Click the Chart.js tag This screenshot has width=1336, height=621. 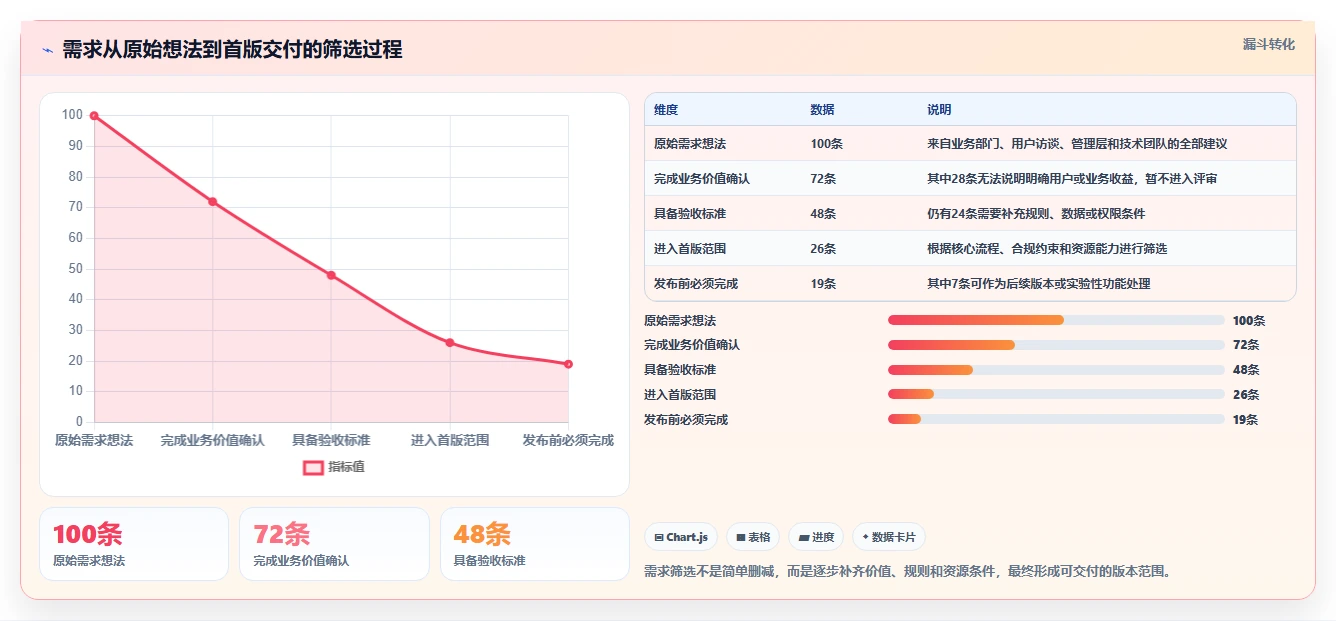tap(681, 537)
